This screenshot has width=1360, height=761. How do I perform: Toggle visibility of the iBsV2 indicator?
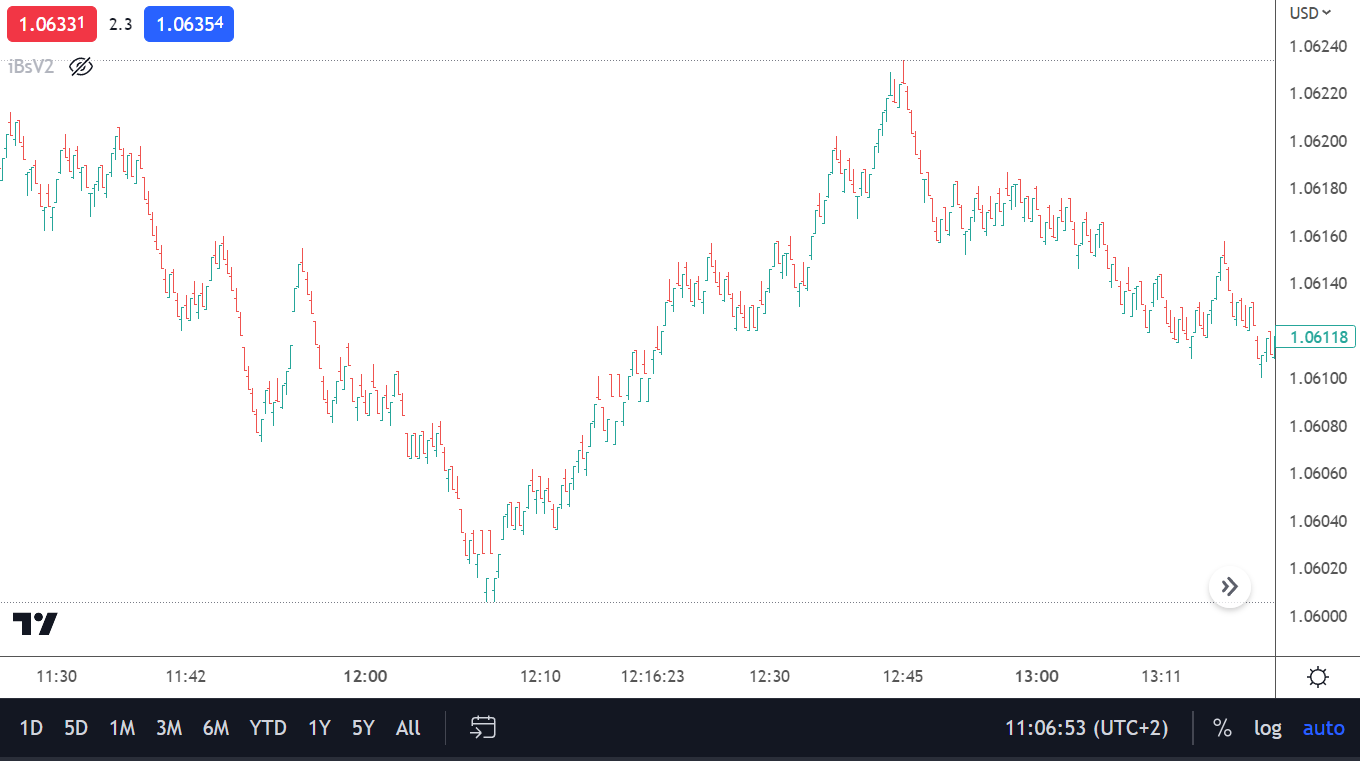81,67
